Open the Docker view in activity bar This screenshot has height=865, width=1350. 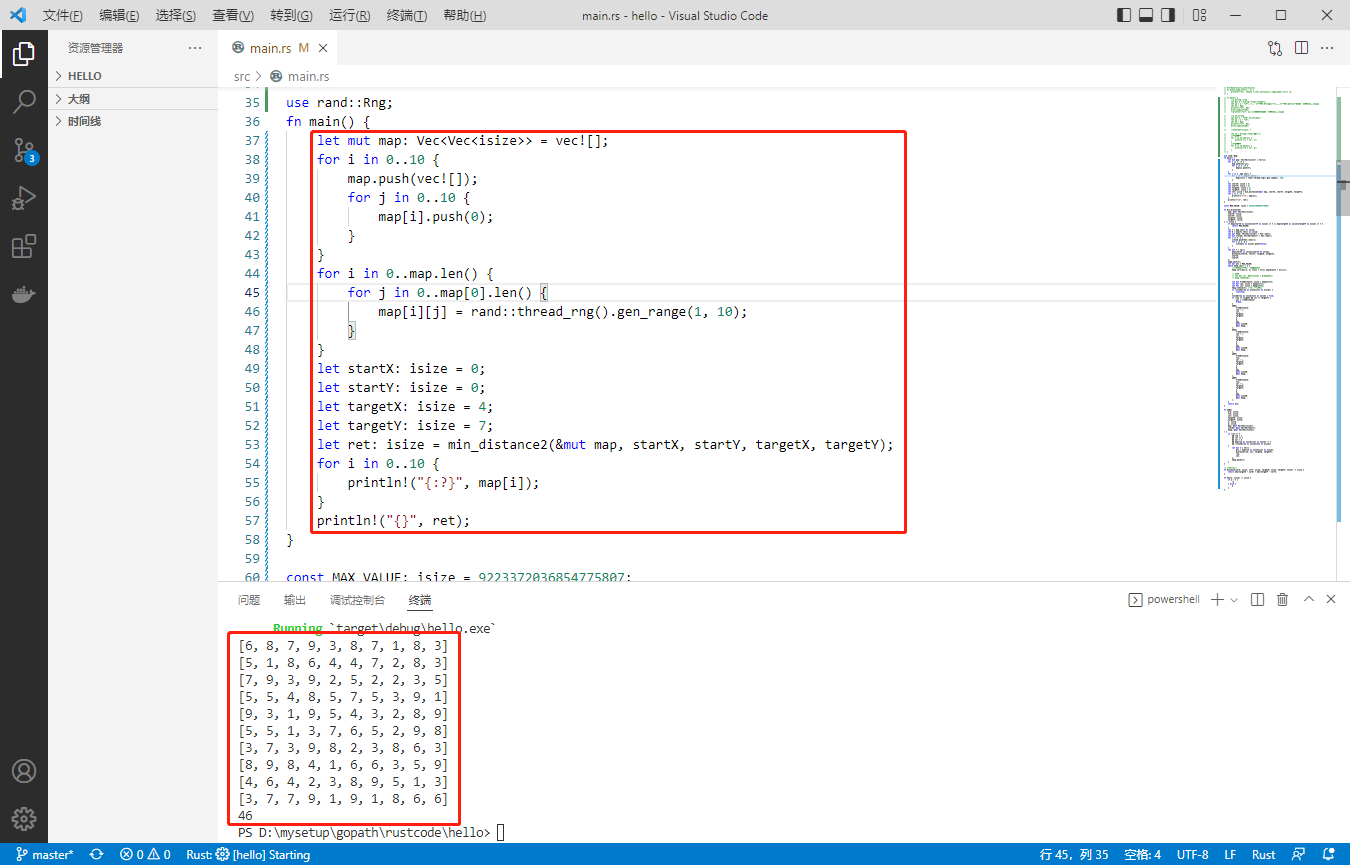[x=24, y=294]
